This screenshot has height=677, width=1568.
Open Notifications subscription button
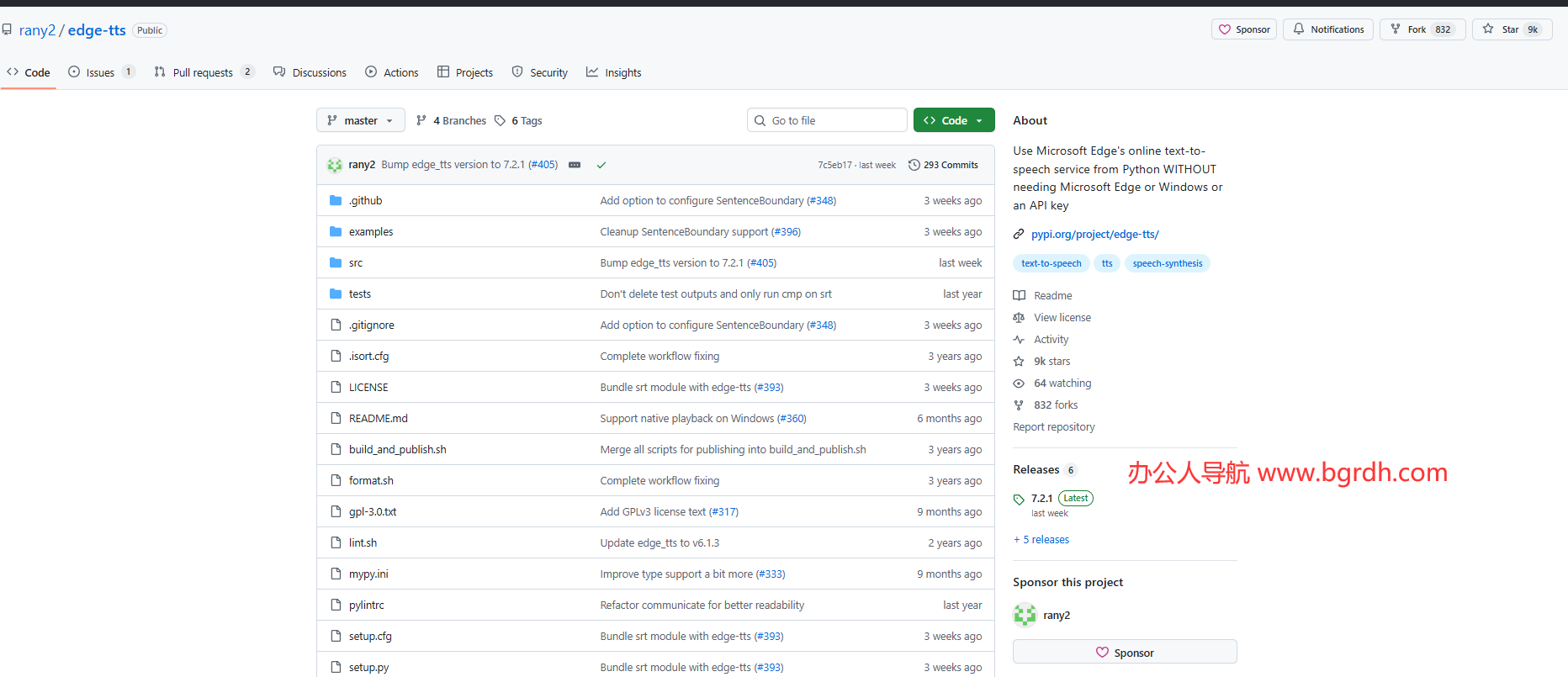coord(1328,29)
